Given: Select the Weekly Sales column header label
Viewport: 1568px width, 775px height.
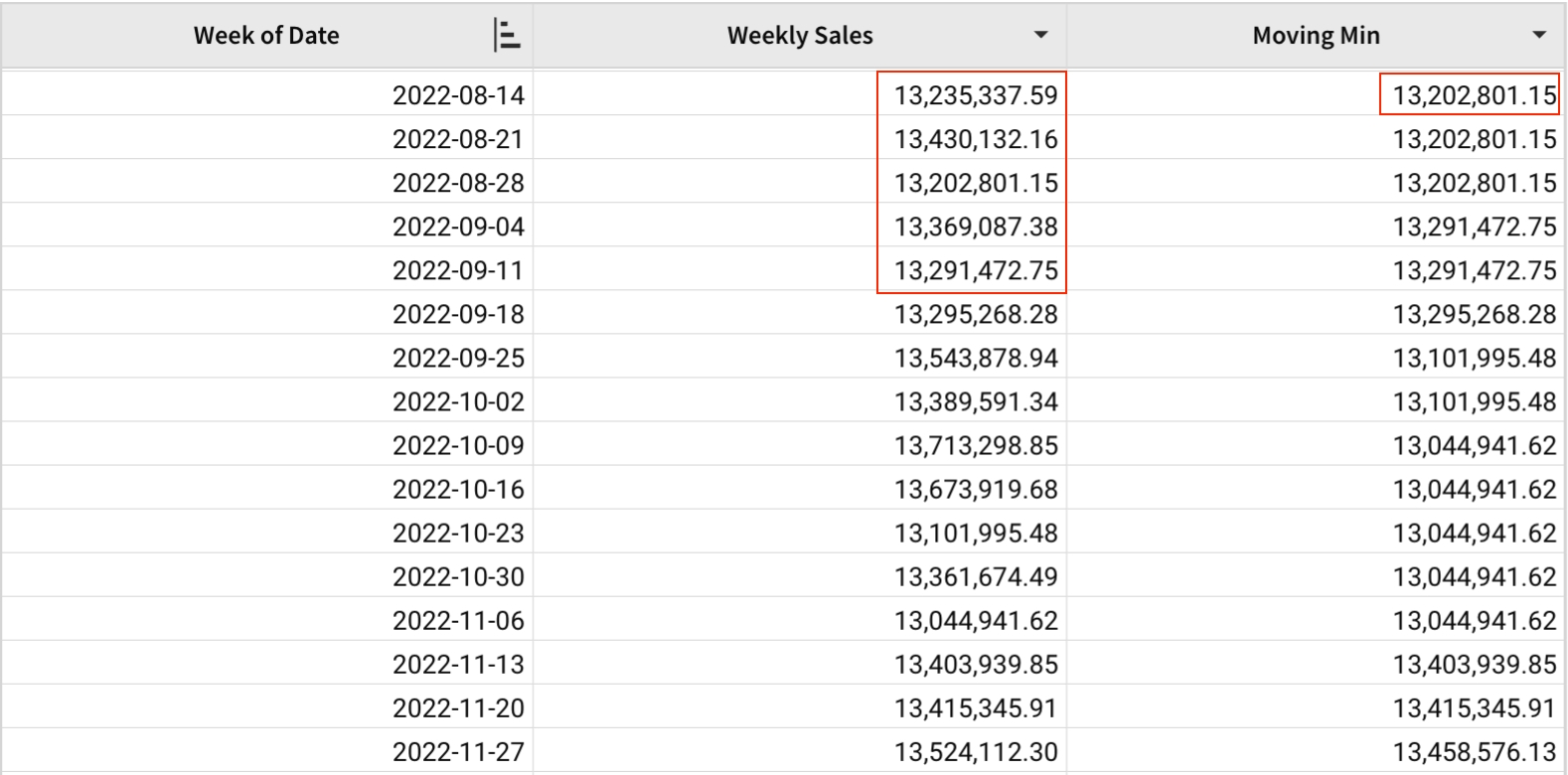Looking at the screenshot, I should coord(800,36).
